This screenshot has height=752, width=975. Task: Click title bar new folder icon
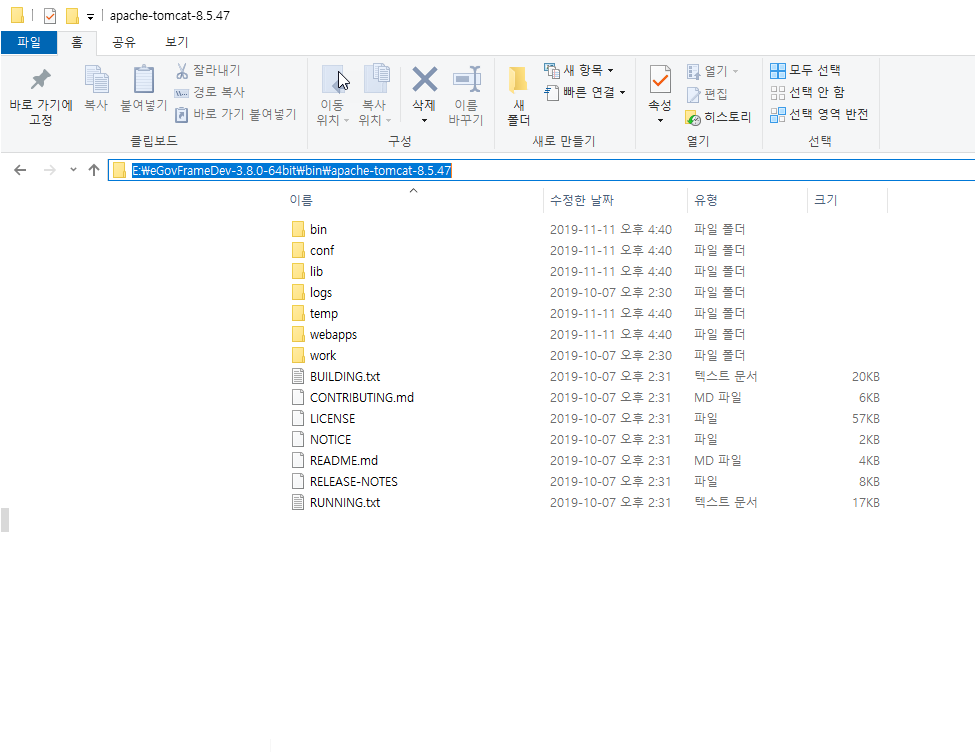pyautogui.click(x=72, y=16)
